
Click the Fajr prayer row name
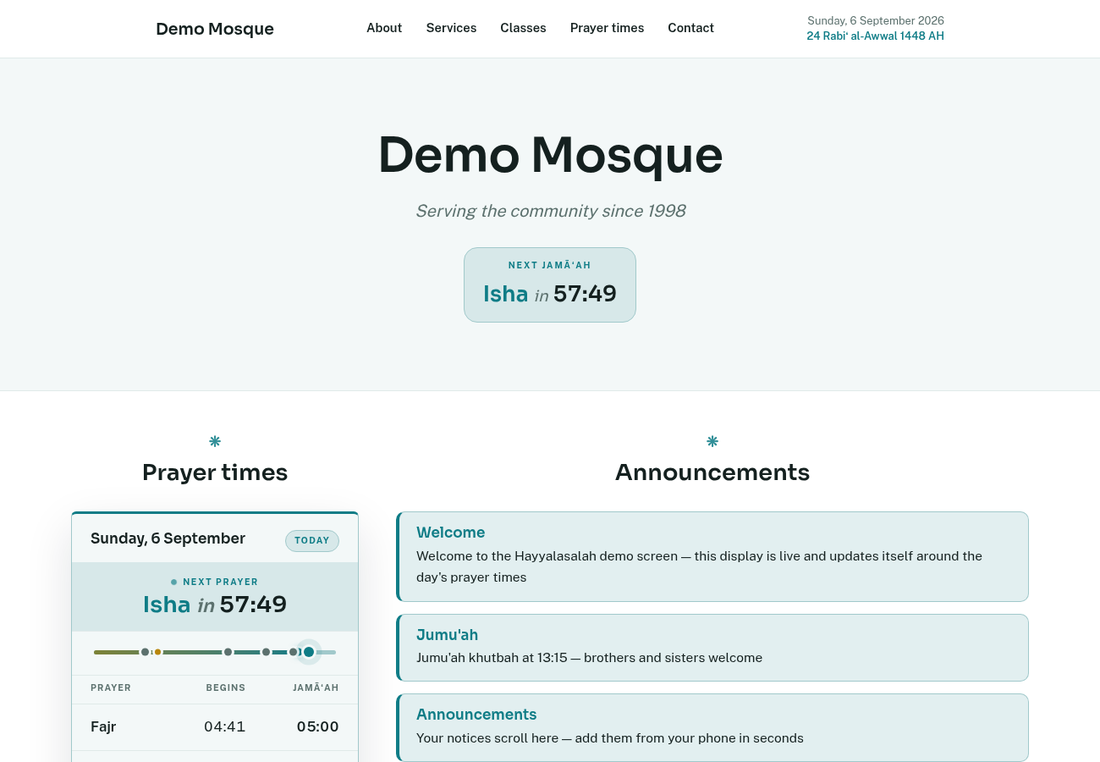tap(103, 727)
